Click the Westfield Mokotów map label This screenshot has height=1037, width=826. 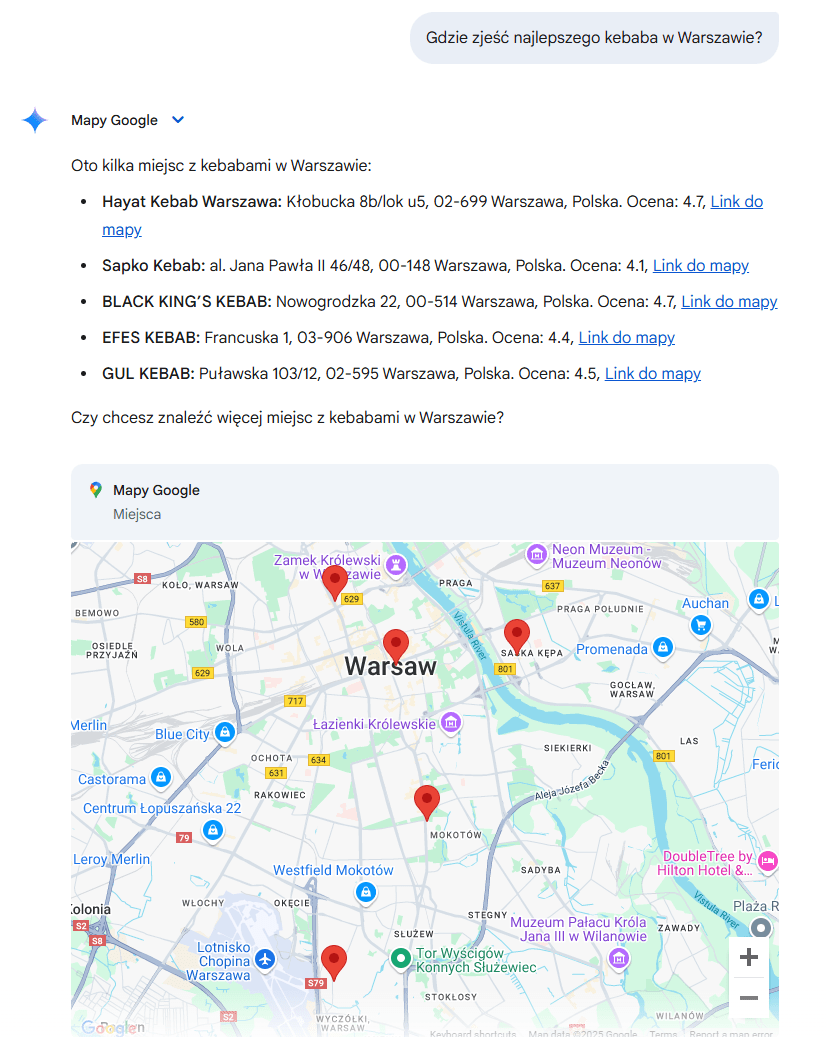click(x=333, y=870)
